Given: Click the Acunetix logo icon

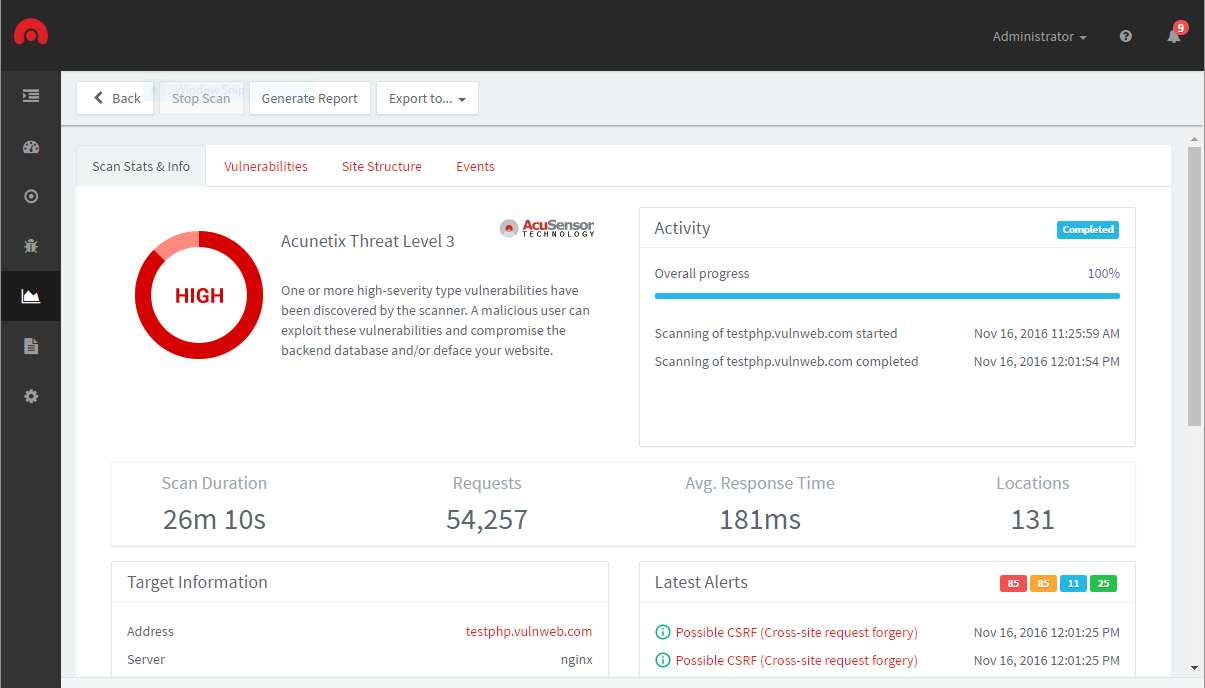Looking at the screenshot, I should pos(31,35).
